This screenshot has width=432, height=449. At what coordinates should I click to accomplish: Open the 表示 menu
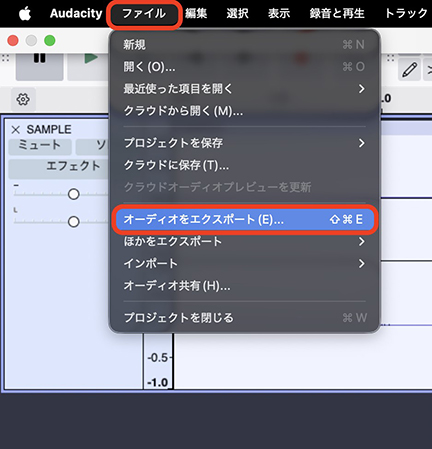pos(279,14)
